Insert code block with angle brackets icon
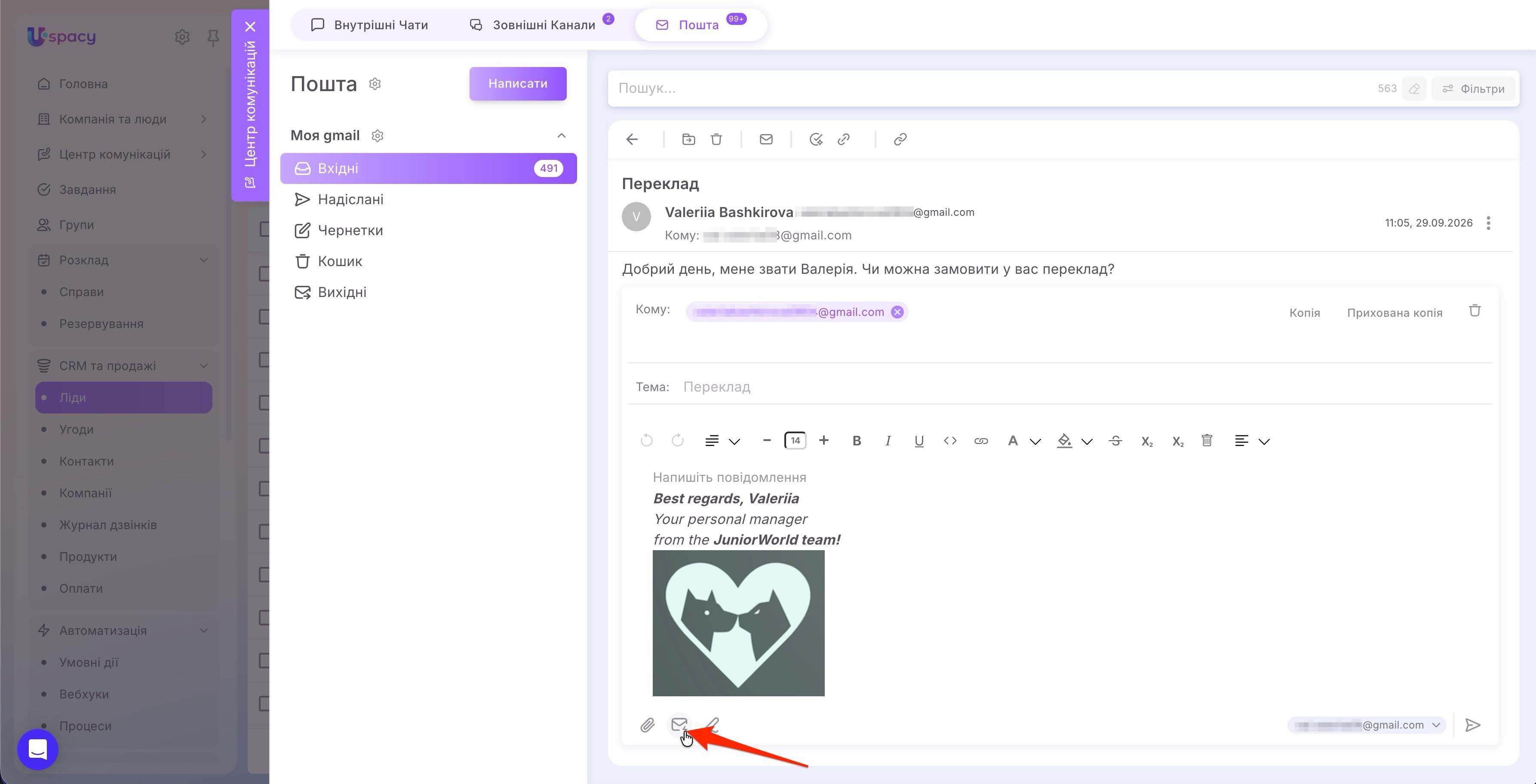1536x784 pixels. pyautogui.click(x=950, y=441)
